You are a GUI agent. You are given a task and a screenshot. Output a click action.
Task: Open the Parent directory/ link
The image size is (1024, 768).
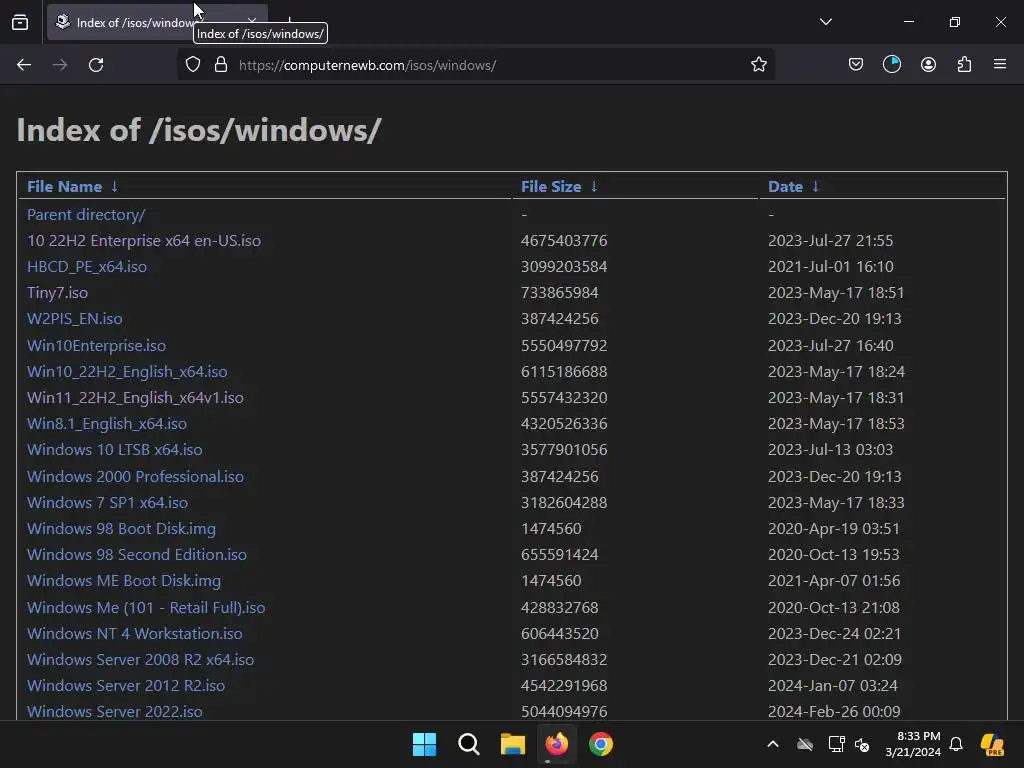(86, 215)
